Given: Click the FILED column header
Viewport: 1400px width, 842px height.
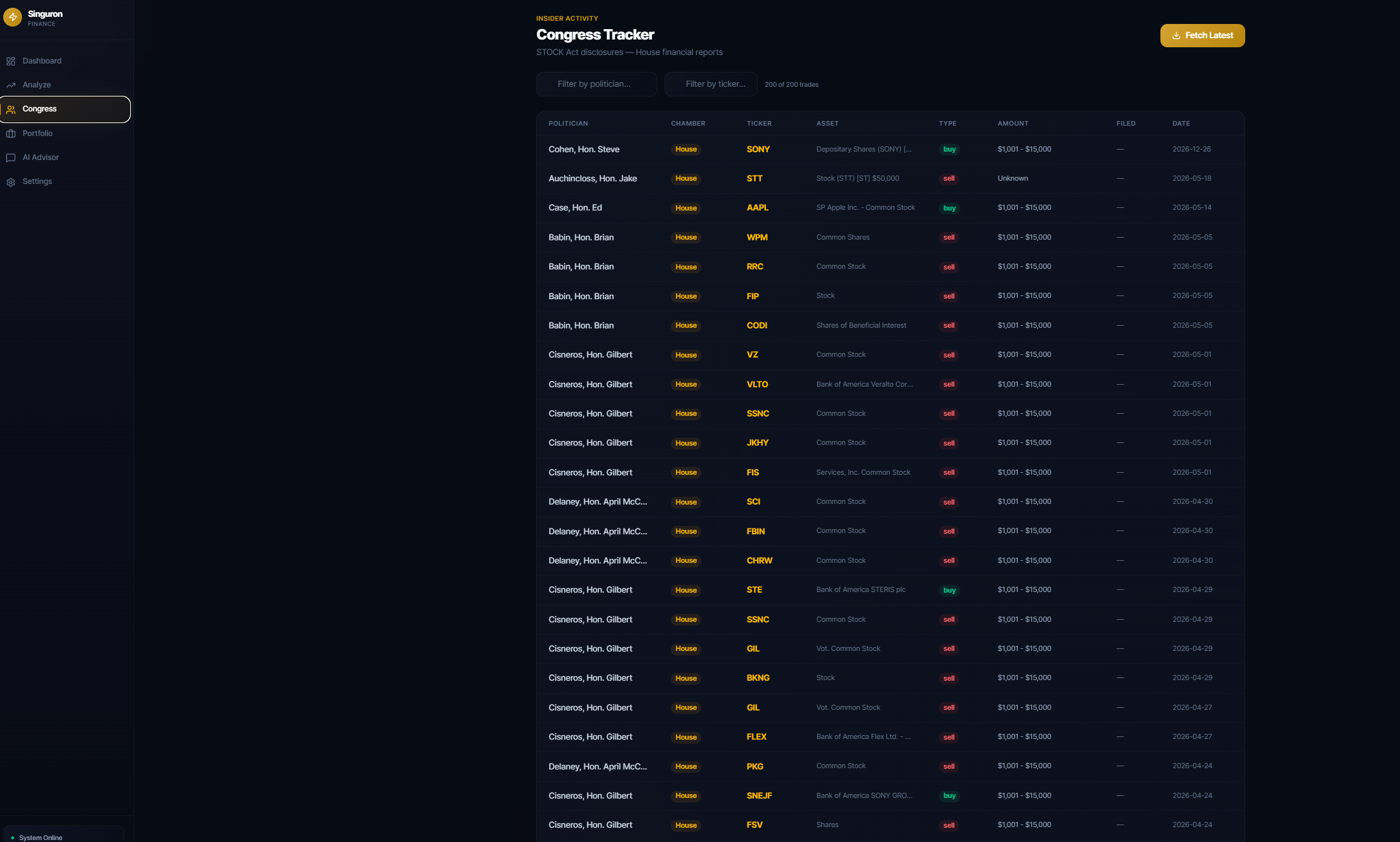Looking at the screenshot, I should click(x=1125, y=123).
